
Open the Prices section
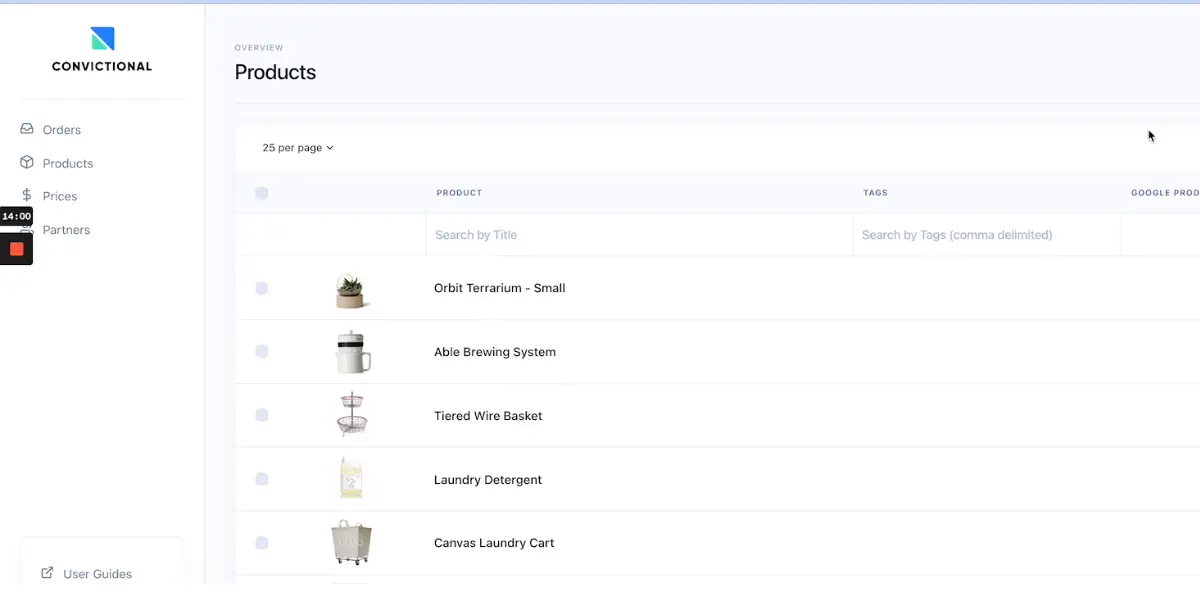tap(60, 196)
